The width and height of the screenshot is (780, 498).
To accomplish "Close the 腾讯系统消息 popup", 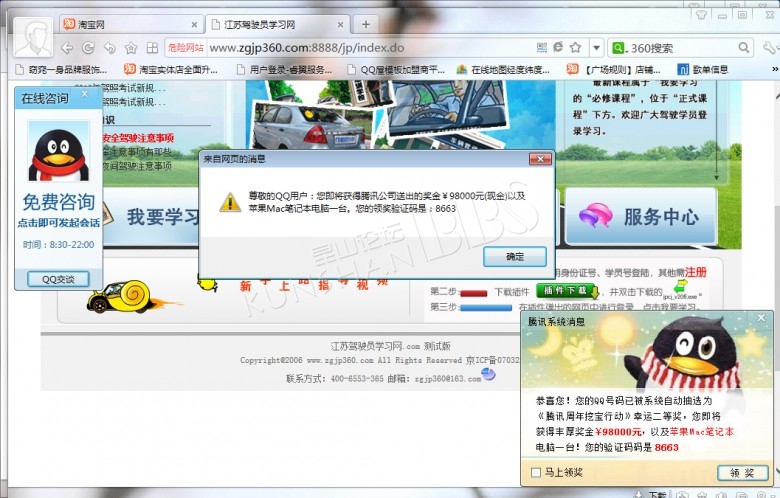I will (x=761, y=317).
